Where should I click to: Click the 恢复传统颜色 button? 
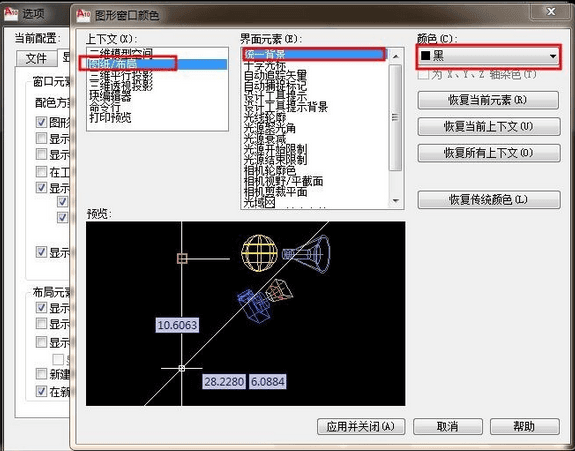tap(489, 200)
